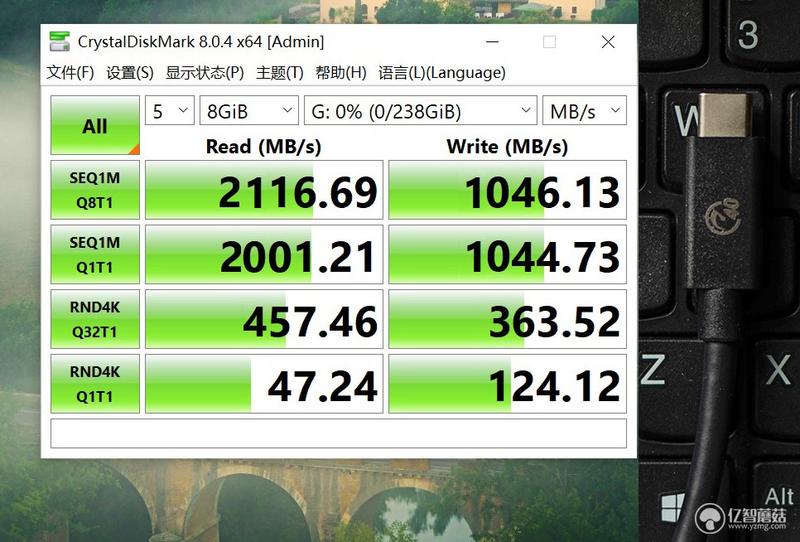800x542 pixels.
Task: Open the 设置(S) menu
Action: [x=130, y=72]
